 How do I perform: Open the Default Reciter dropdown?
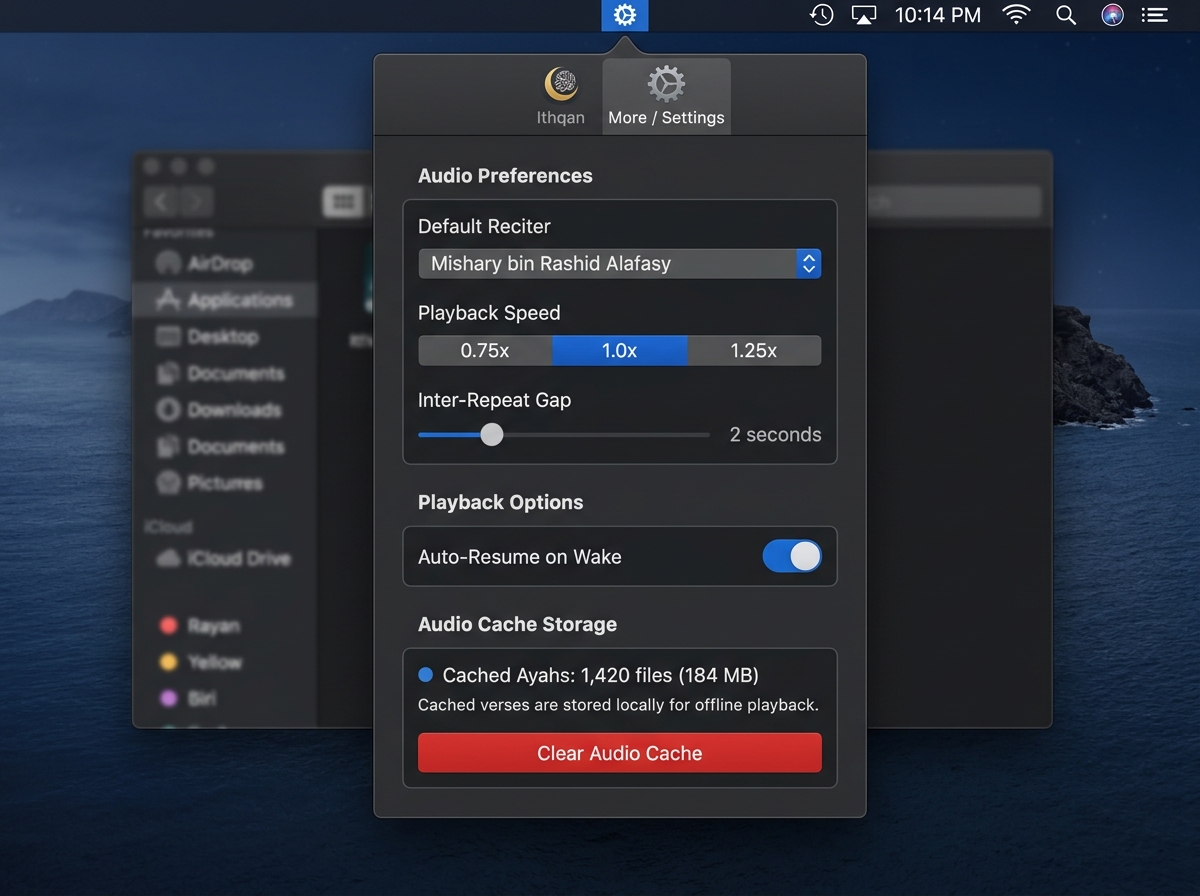click(620, 264)
